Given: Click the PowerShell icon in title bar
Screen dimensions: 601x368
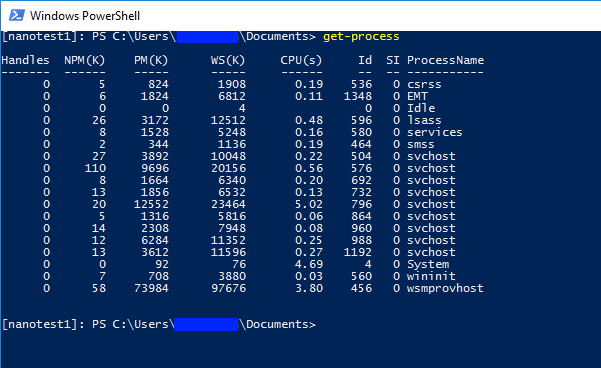Looking at the screenshot, I should 17,15.
